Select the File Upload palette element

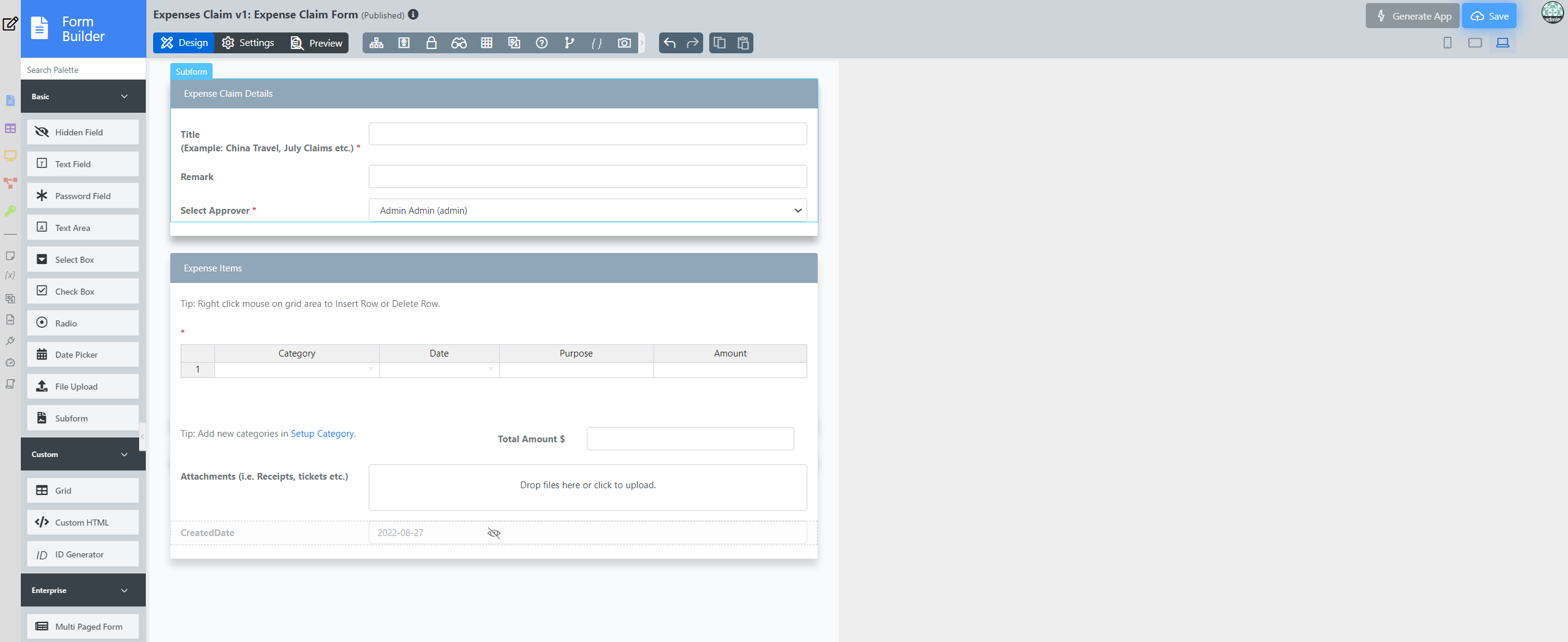tap(83, 387)
